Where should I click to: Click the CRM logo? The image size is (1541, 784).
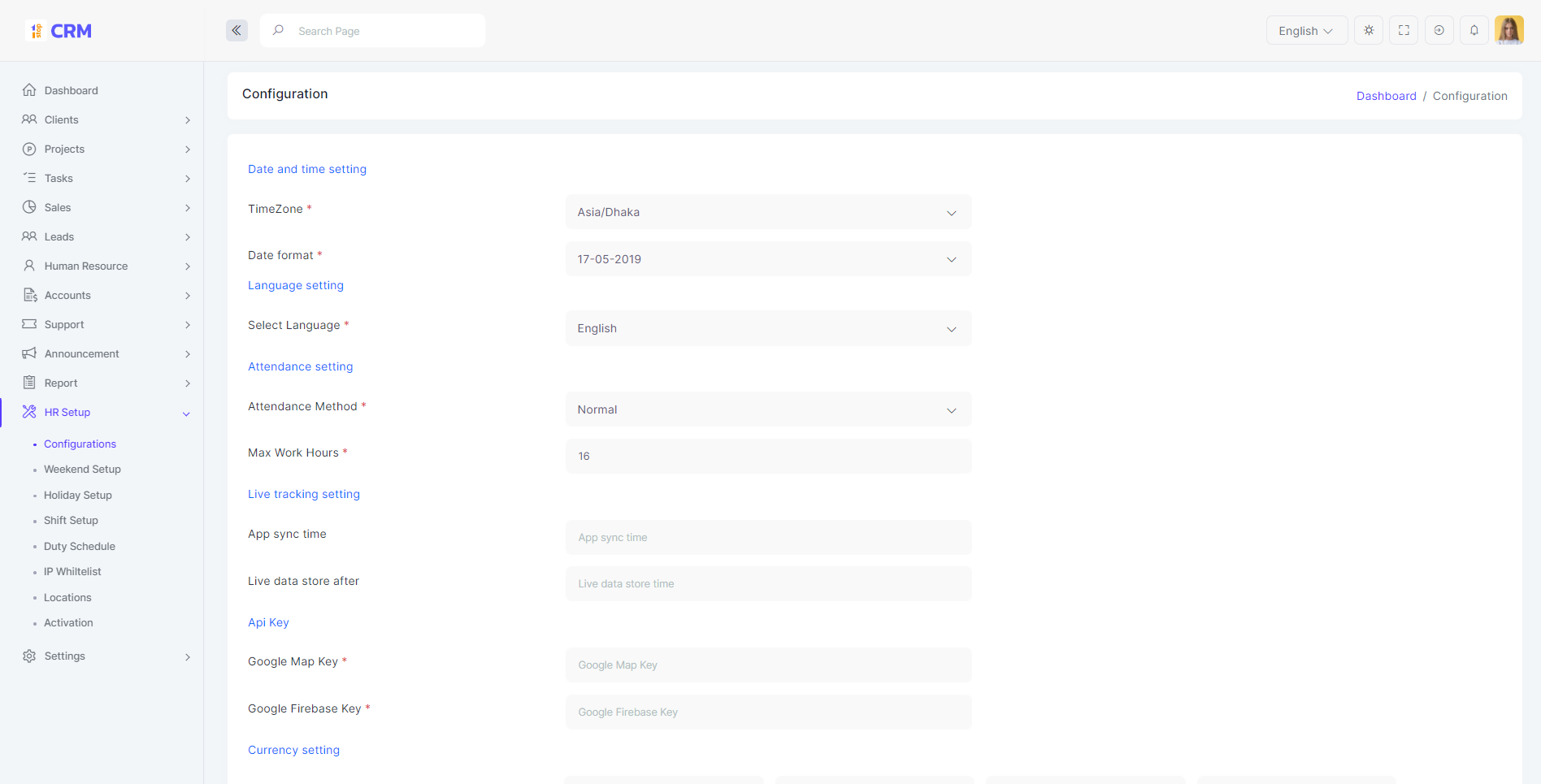pos(59,31)
